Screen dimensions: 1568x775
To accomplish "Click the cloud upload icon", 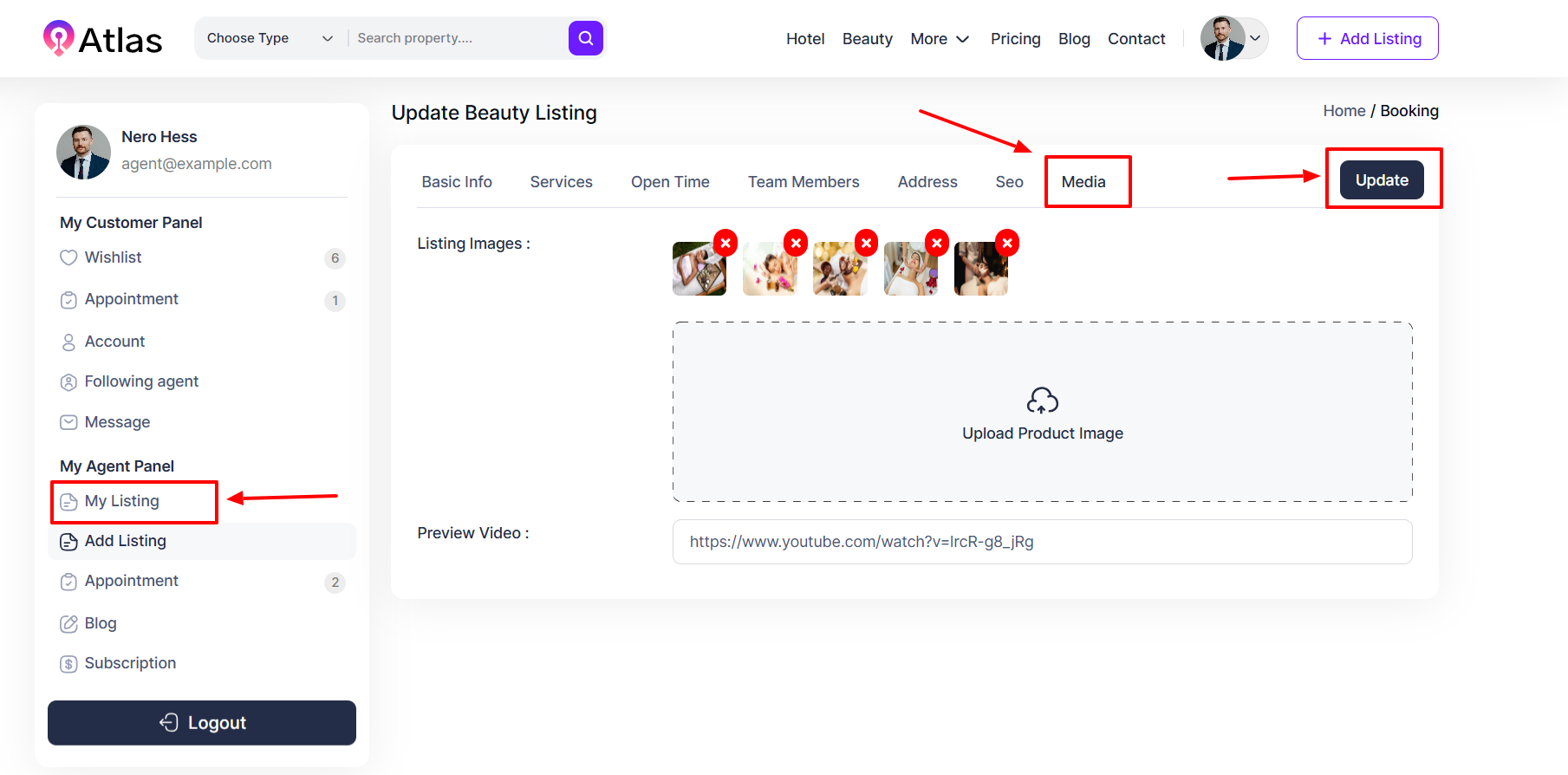I will click(x=1042, y=401).
